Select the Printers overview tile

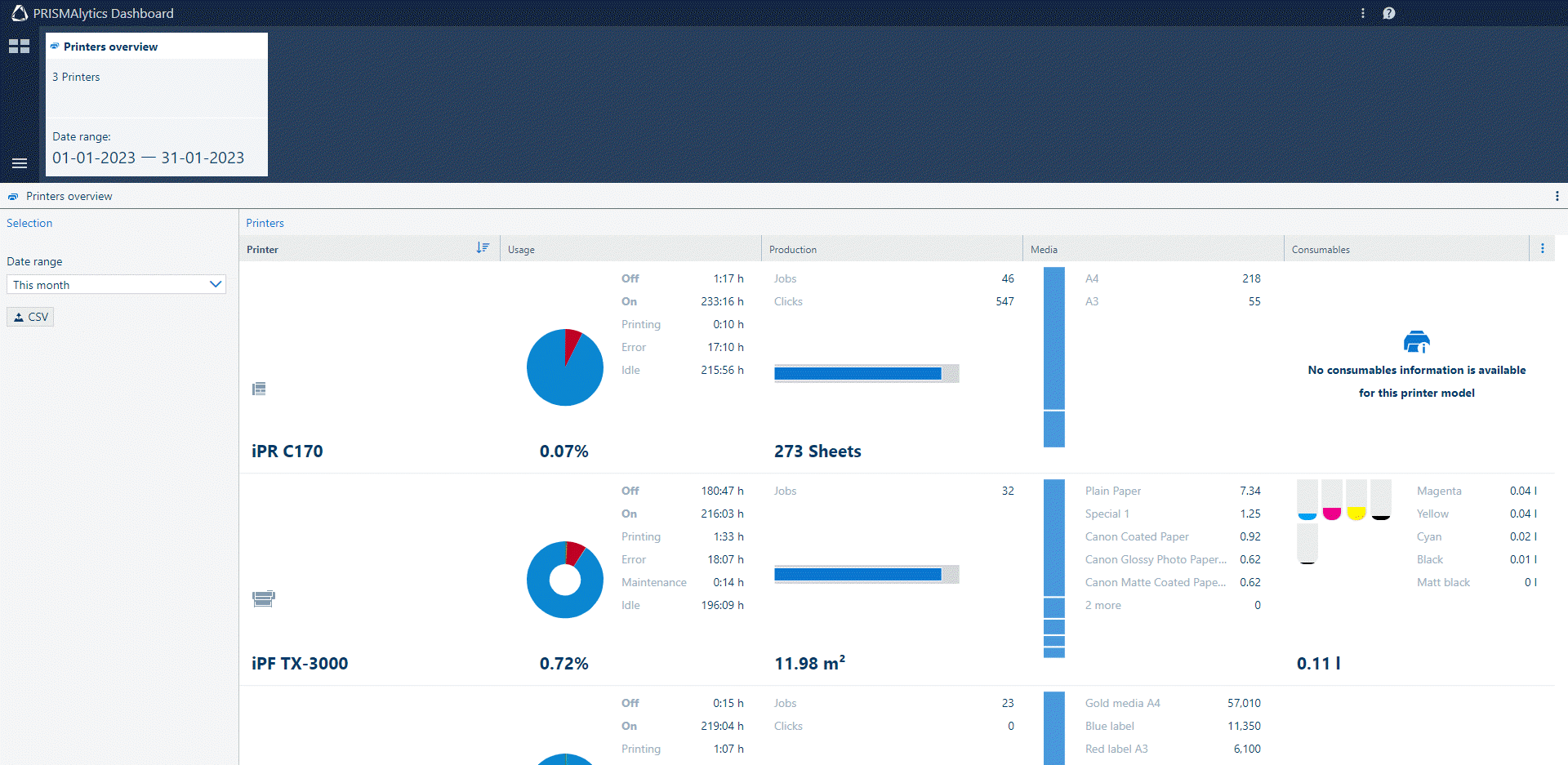[156, 104]
